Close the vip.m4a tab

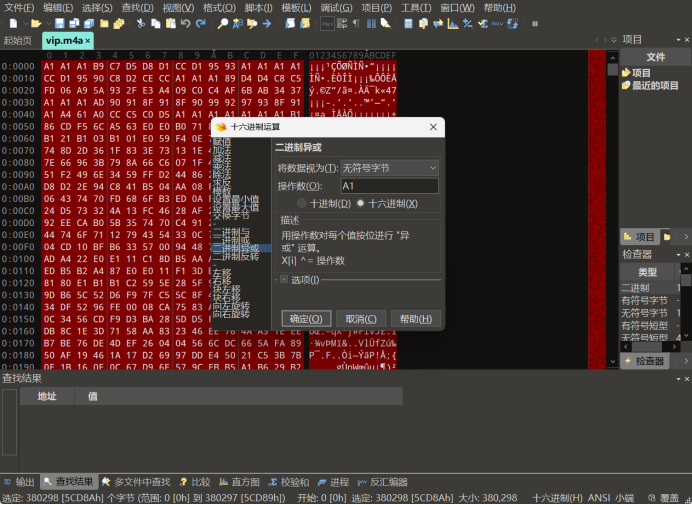(88, 41)
